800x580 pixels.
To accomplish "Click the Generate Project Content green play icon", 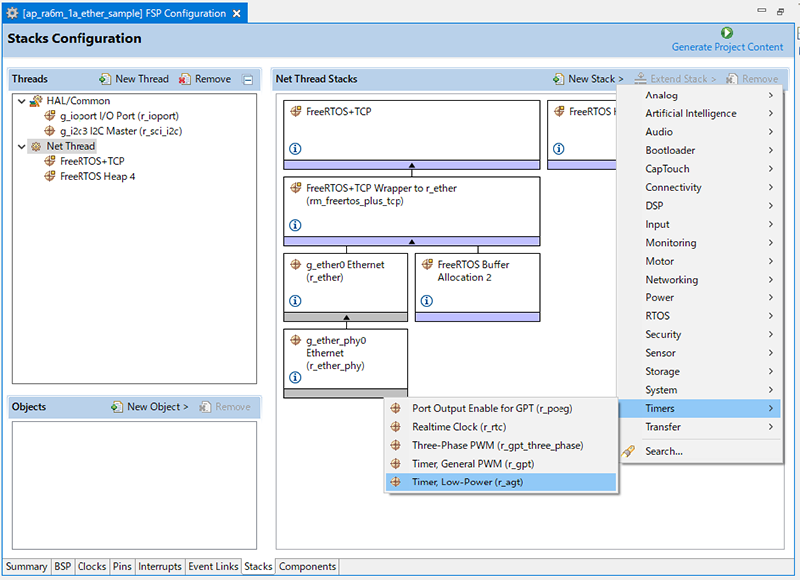I will (x=727, y=33).
